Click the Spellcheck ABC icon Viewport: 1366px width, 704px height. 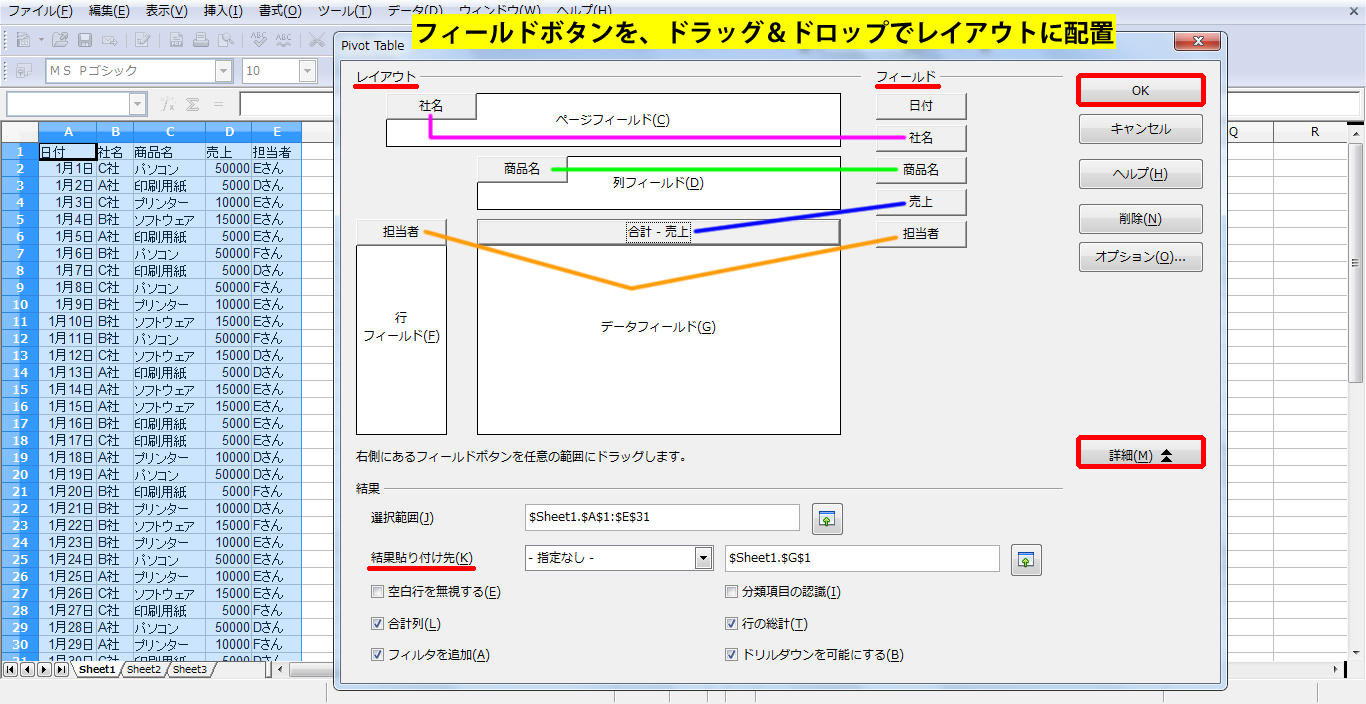pos(259,40)
